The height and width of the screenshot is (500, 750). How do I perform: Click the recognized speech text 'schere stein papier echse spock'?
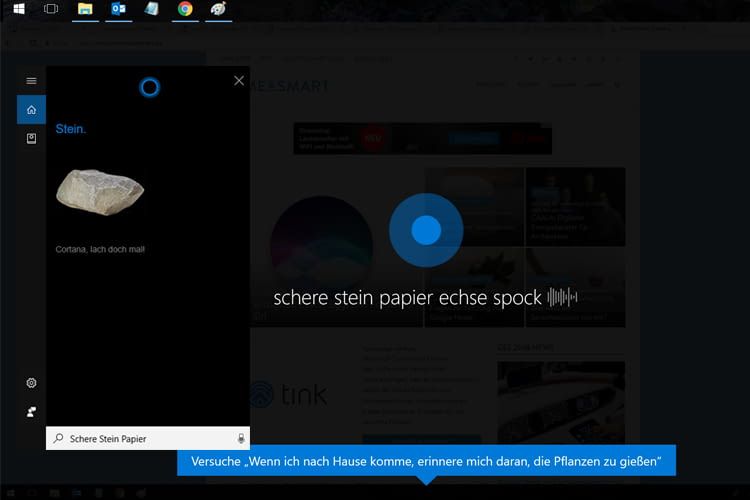[408, 298]
